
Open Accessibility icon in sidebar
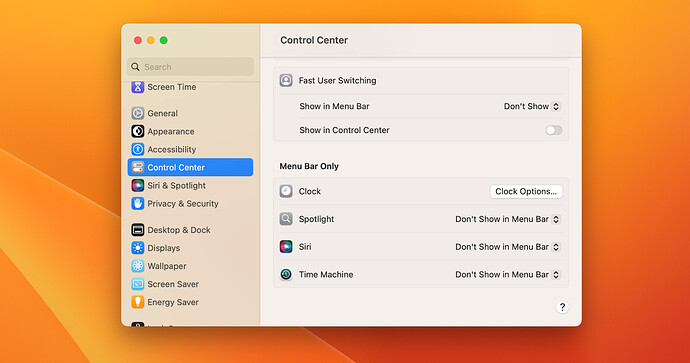138,149
